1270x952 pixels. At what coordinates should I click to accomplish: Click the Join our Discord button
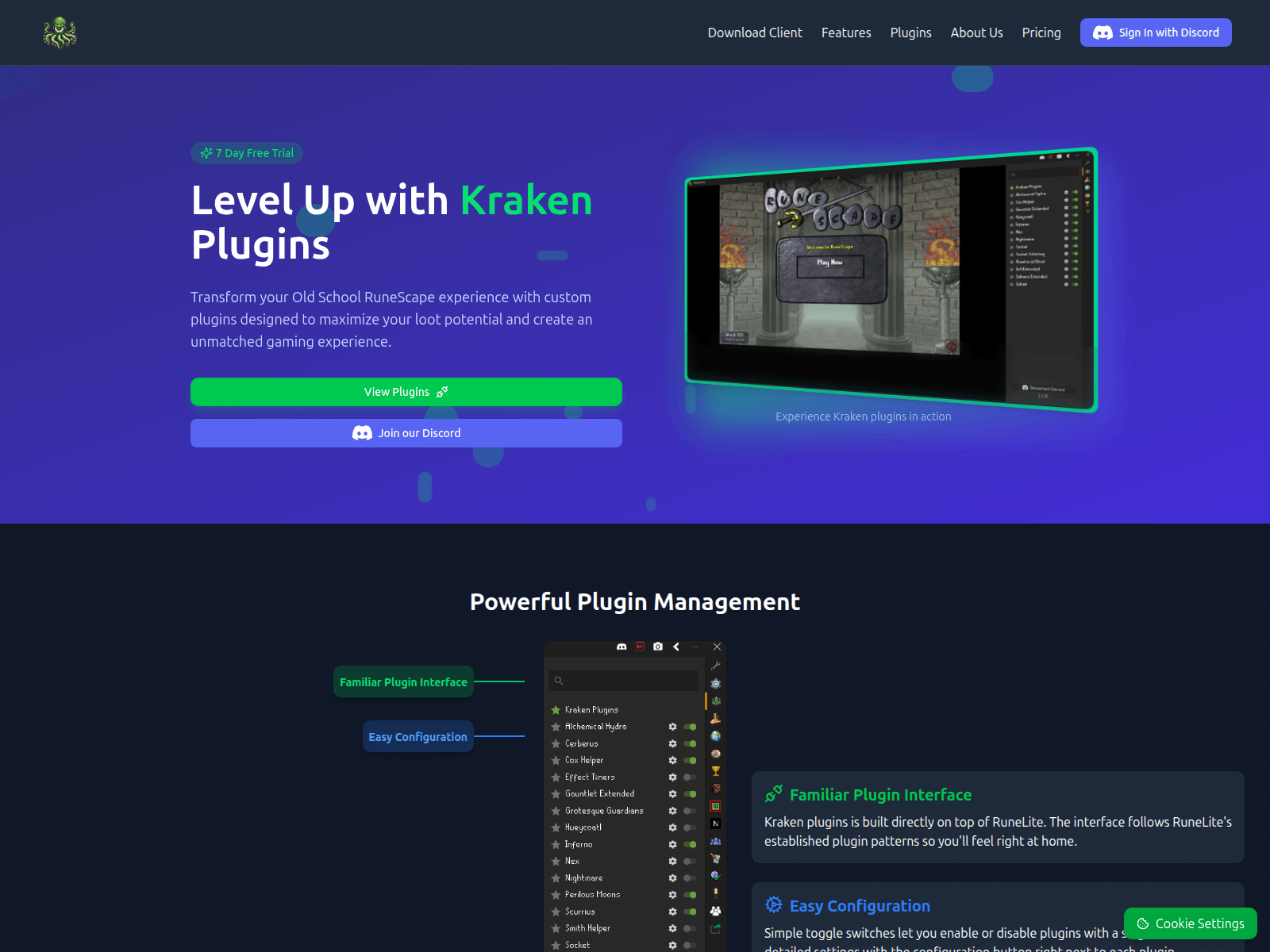click(406, 433)
